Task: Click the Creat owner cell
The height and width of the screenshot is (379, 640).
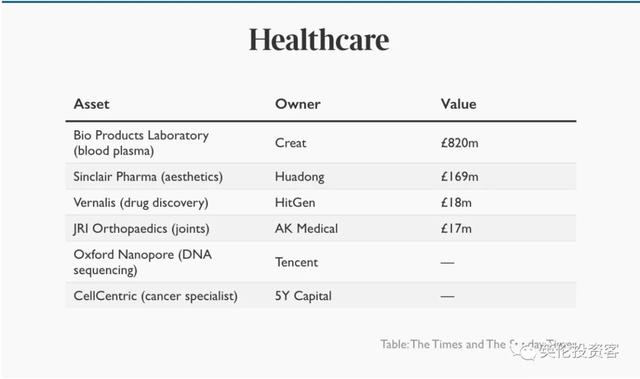Action: click(x=290, y=143)
